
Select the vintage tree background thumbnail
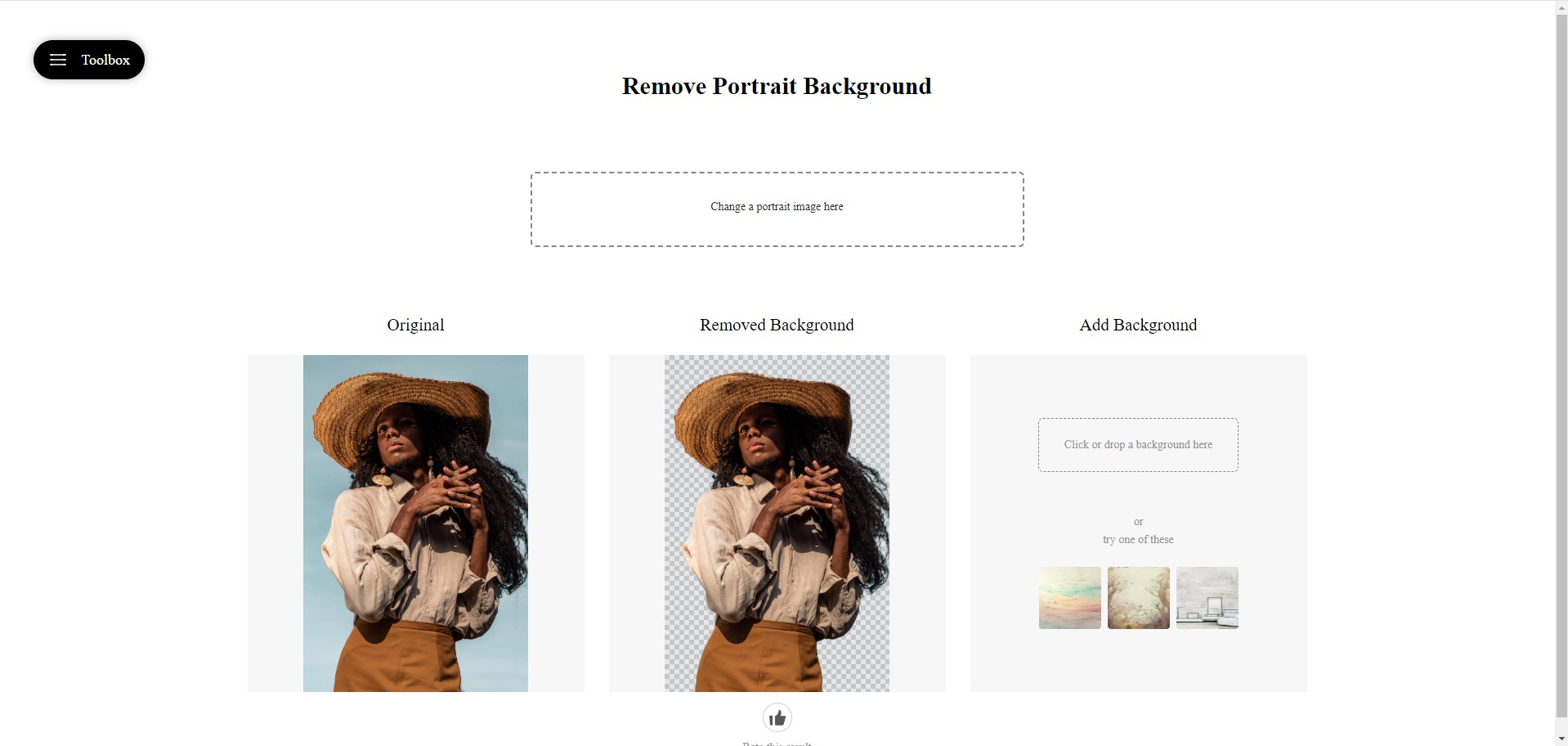point(1138,598)
